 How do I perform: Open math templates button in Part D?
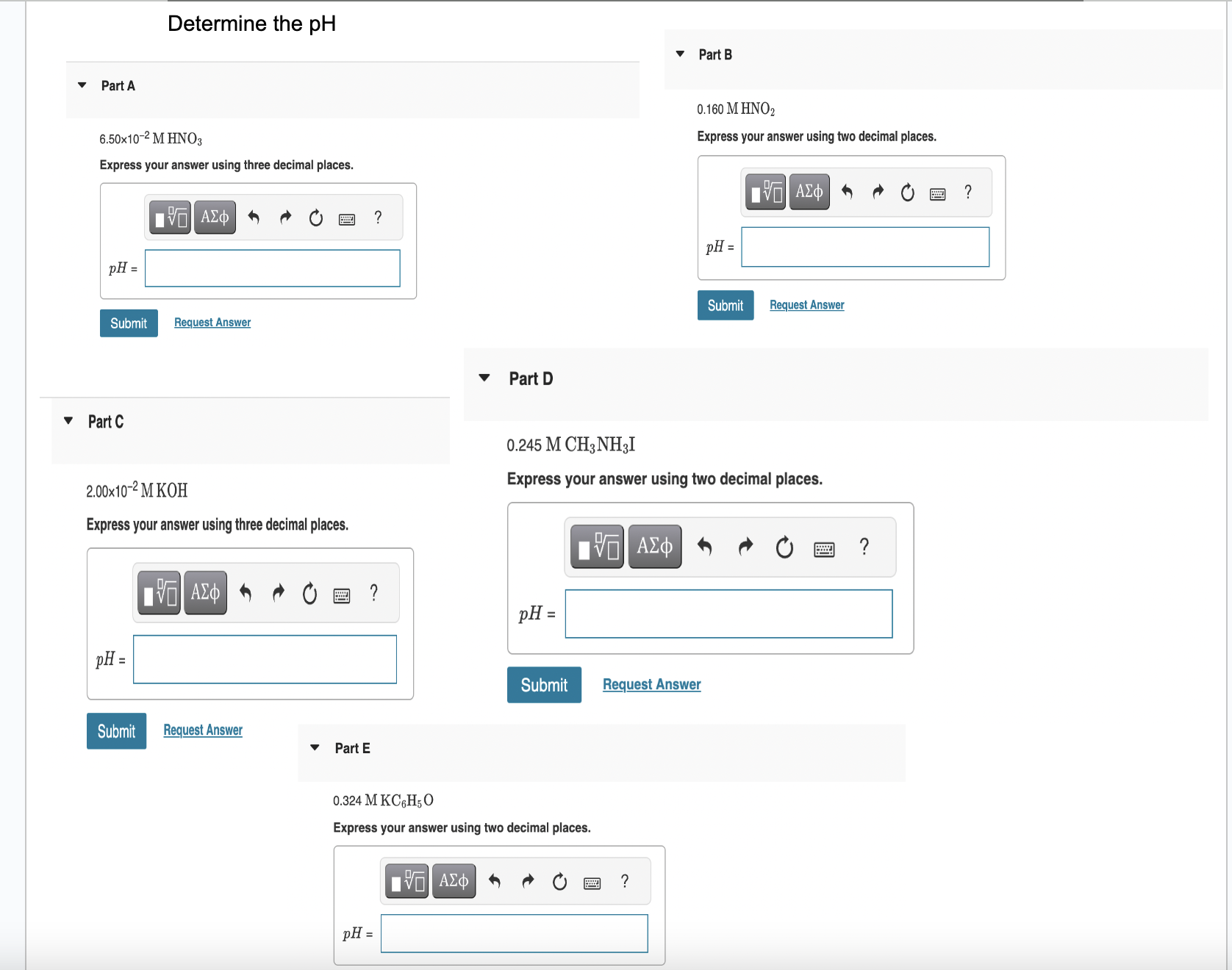click(x=598, y=547)
